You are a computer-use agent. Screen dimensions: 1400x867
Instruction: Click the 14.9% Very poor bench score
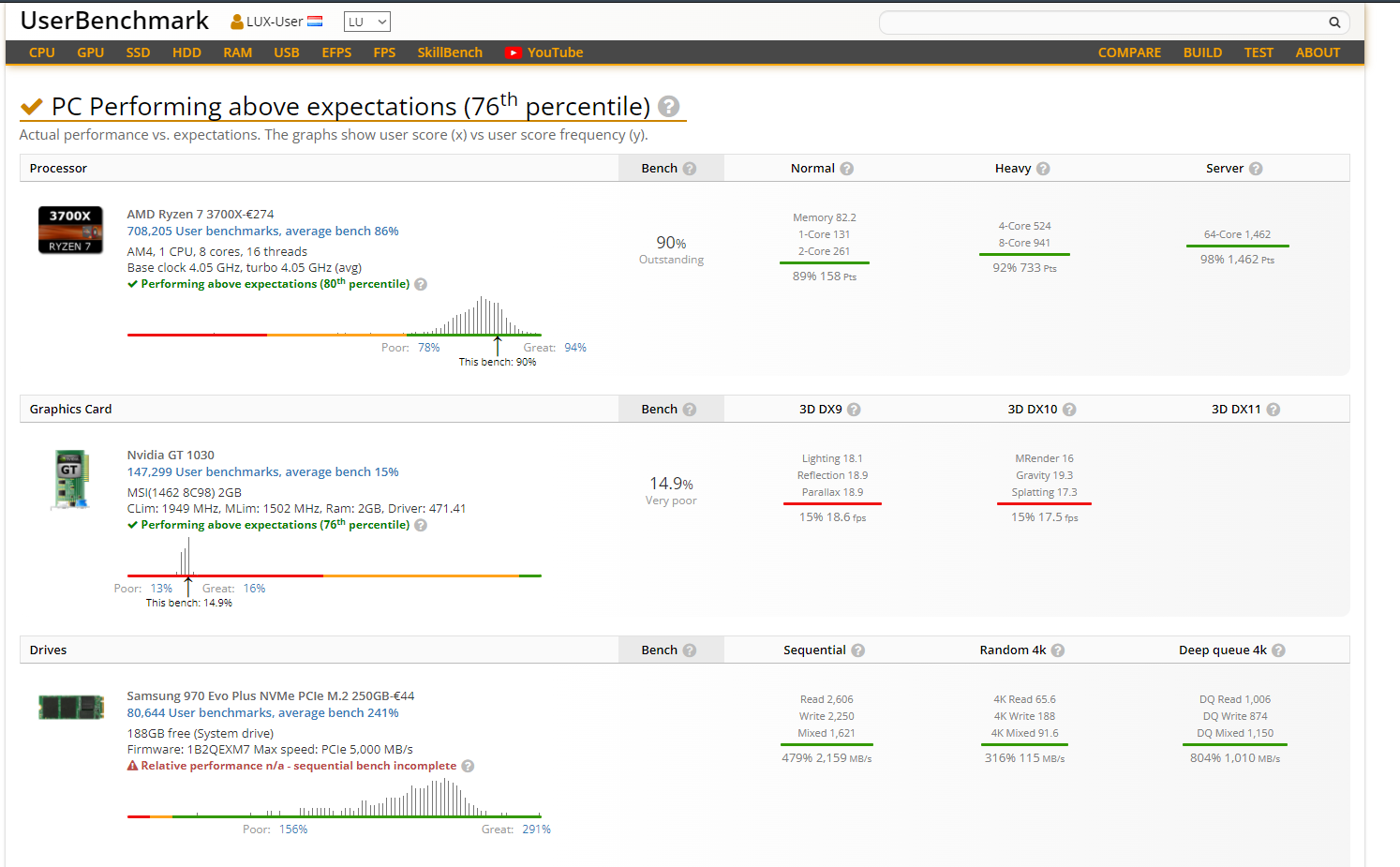671,490
